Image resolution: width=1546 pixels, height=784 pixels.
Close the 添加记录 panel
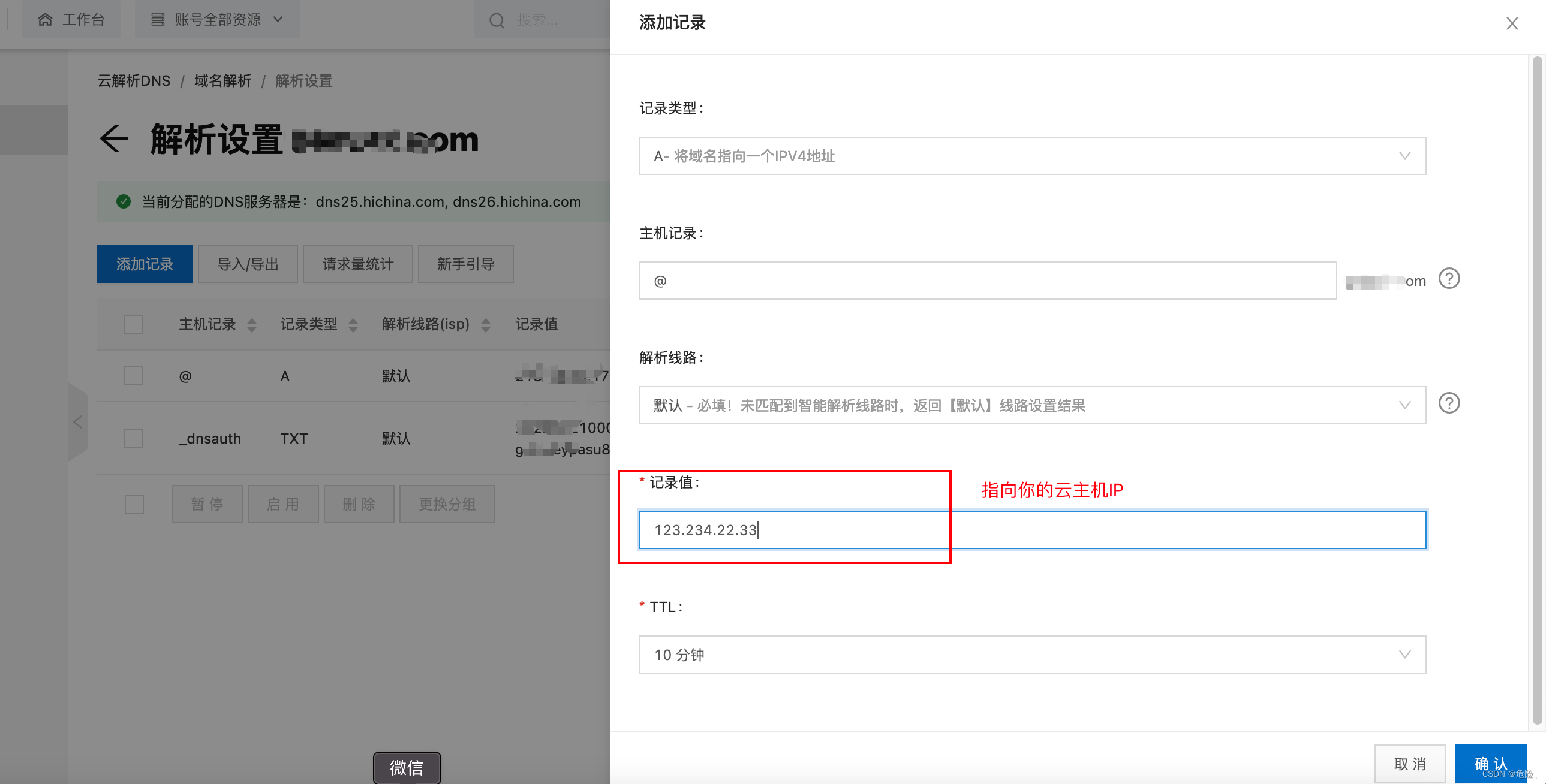tap(1512, 23)
